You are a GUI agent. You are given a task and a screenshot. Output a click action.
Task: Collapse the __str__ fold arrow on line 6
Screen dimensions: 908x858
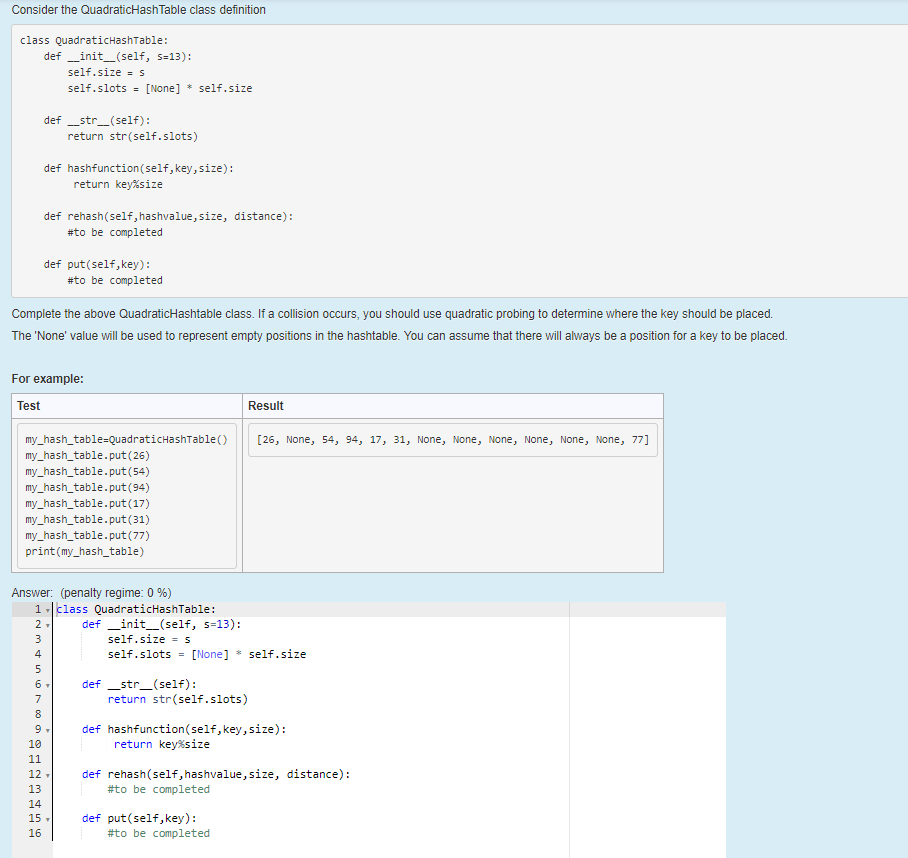point(47,685)
